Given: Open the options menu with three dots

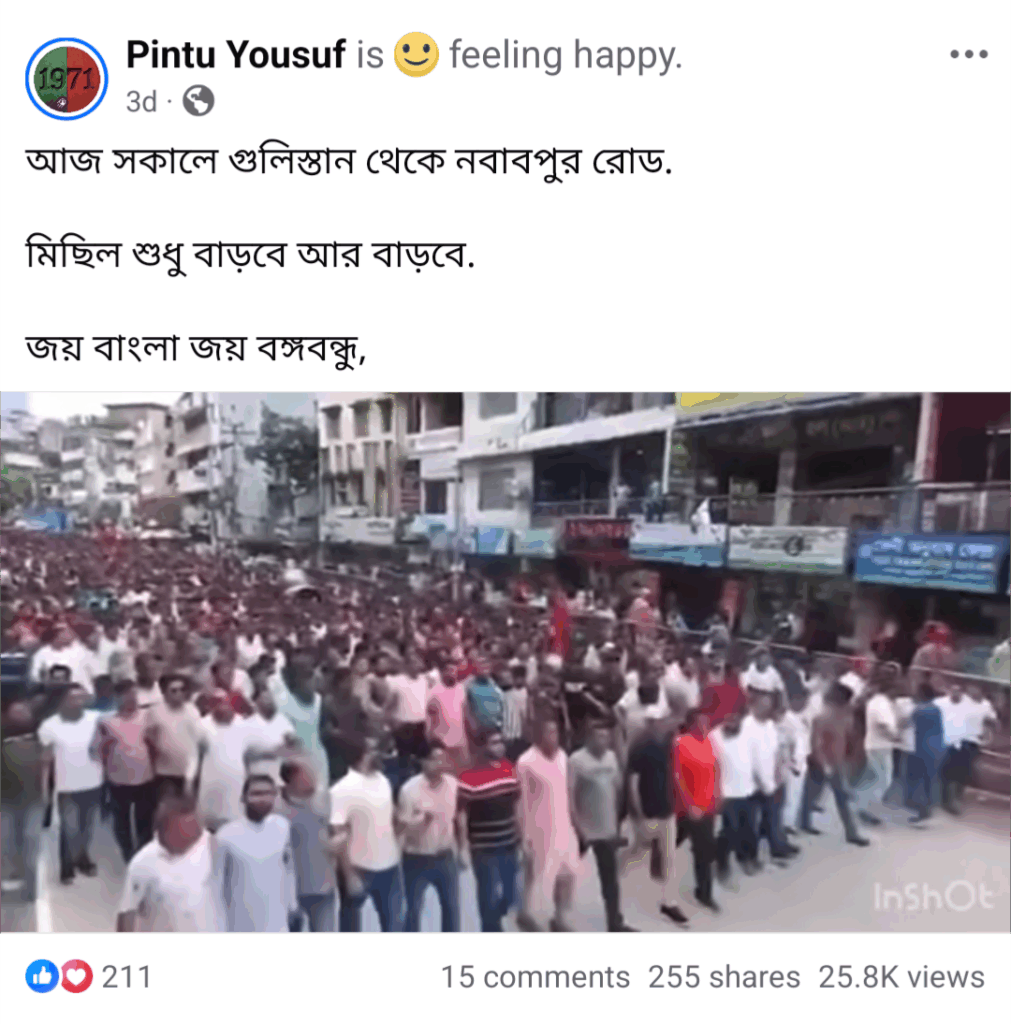Looking at the screenshot, I should [x=969, y=54].
